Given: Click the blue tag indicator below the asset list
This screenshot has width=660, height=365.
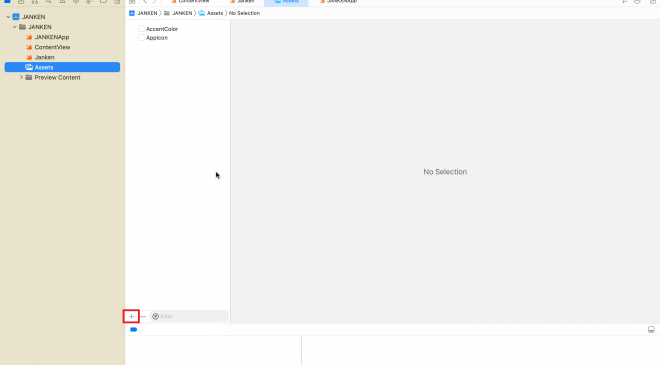Looking at the screenshot, I should coord(133,330).
